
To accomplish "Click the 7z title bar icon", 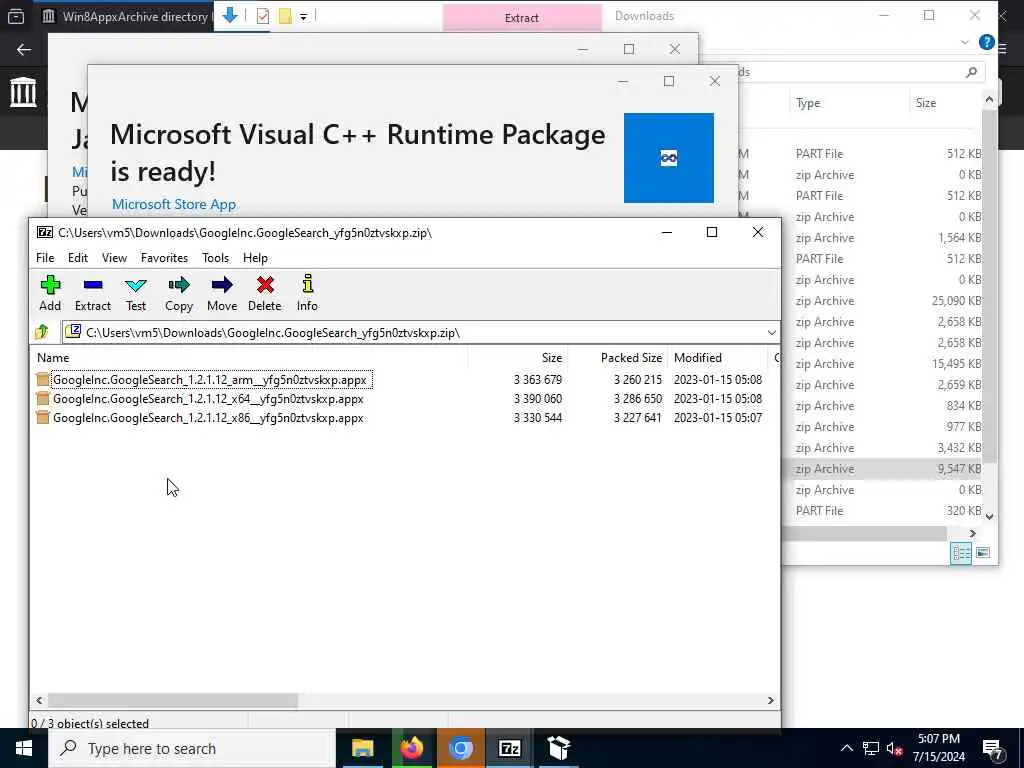I will click(45, 232).
